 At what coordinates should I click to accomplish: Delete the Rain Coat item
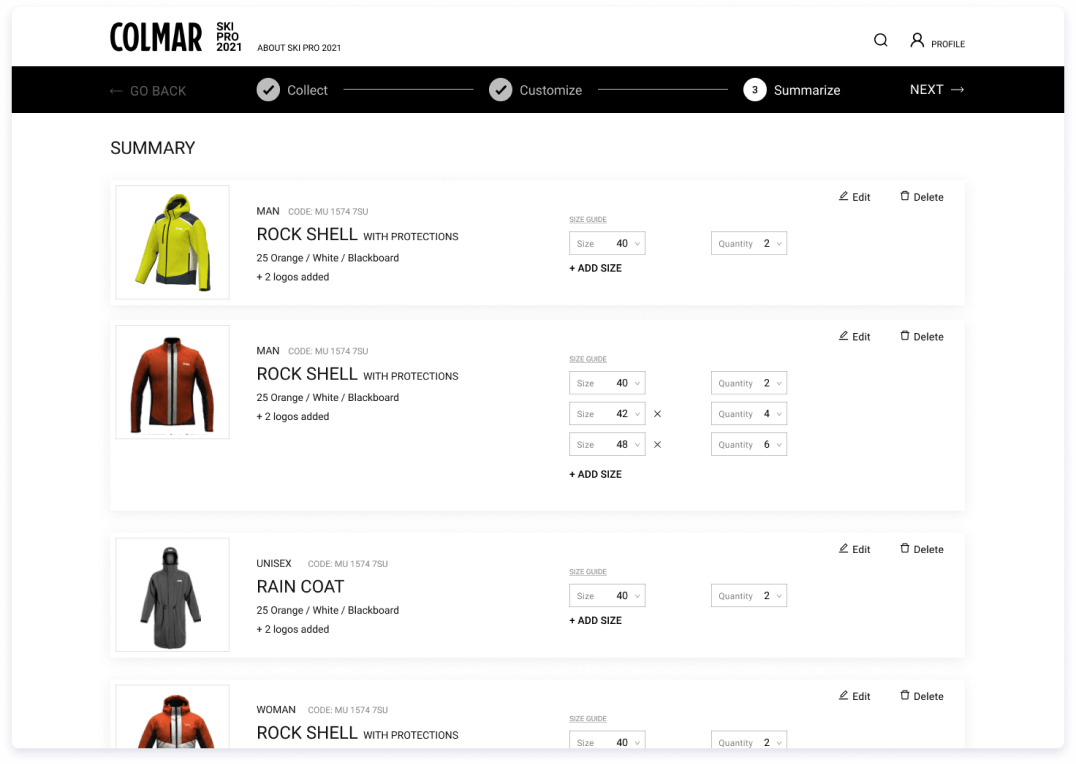(x=922, y=549)
